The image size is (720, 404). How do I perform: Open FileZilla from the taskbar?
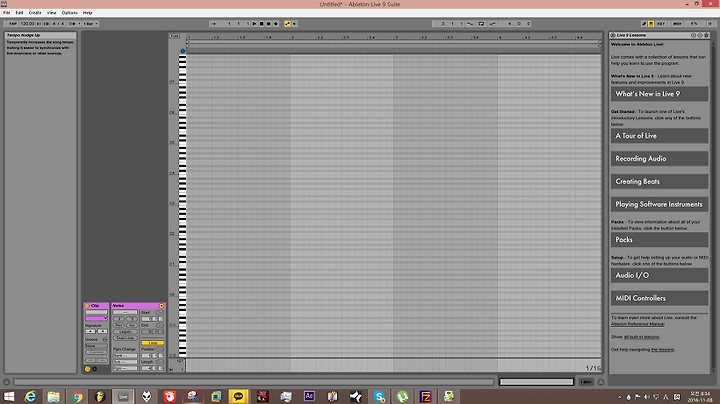(x=426, y=397)
